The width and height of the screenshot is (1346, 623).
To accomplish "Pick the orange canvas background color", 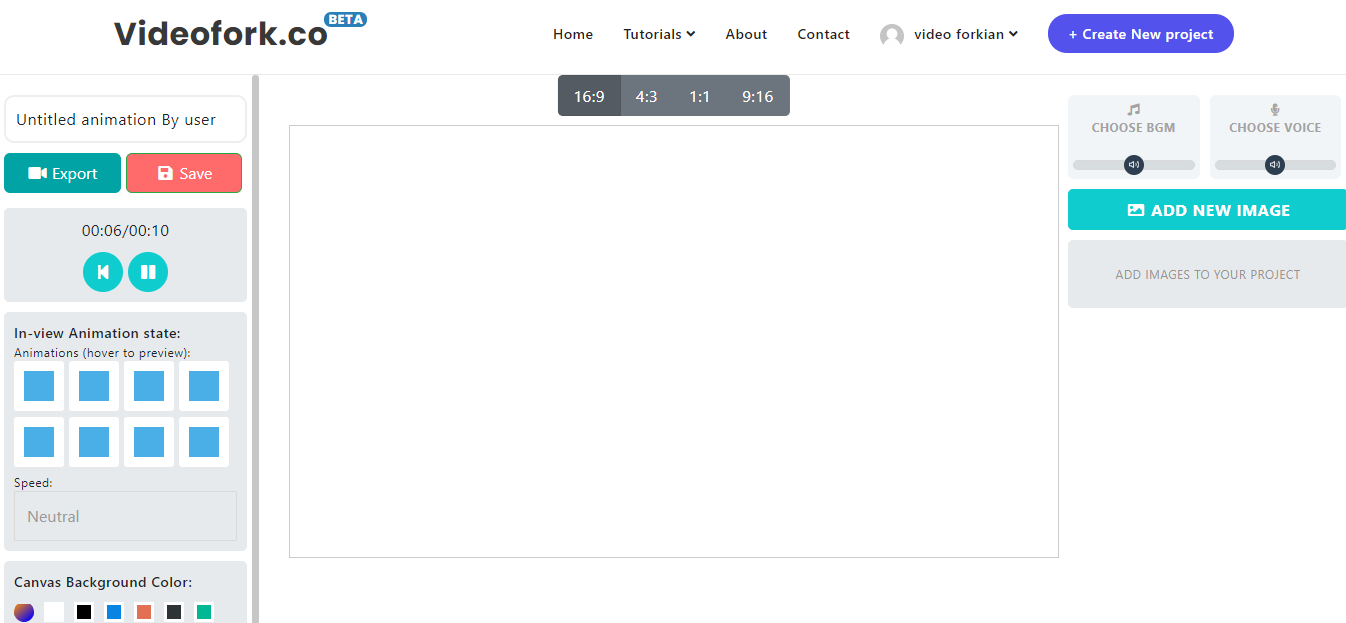I will click(144, 612).
